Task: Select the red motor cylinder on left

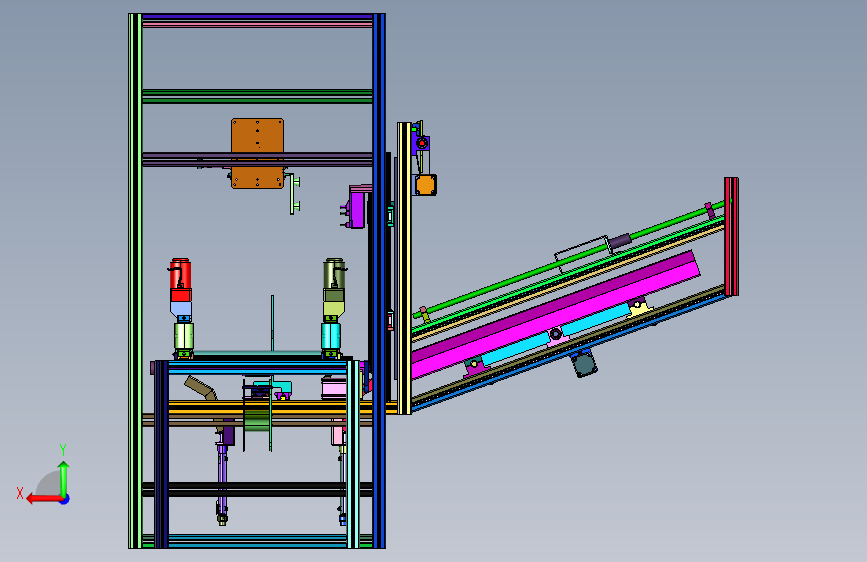Action: (180, 274)
